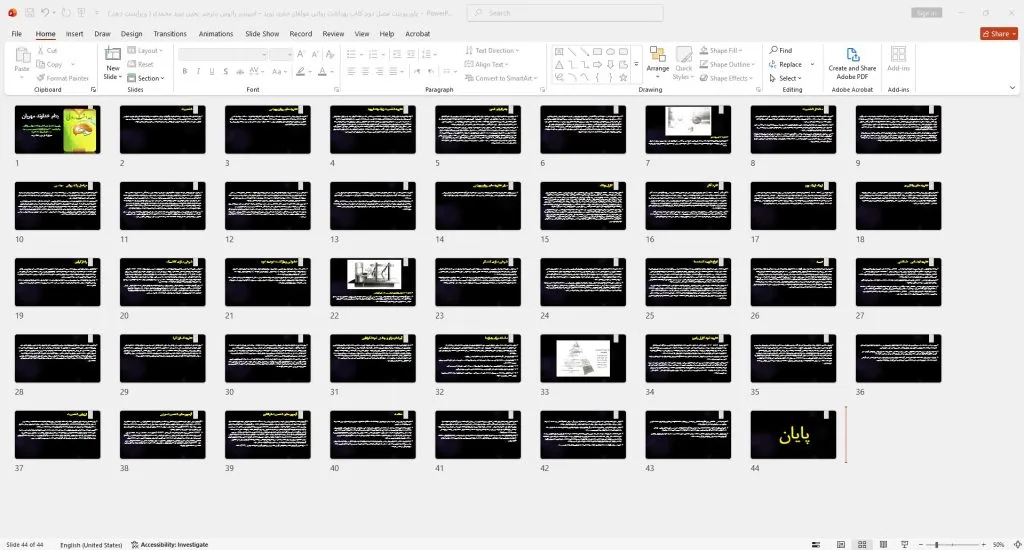
Task: Click the Decrease Indent icon
Action: (396, 54)
